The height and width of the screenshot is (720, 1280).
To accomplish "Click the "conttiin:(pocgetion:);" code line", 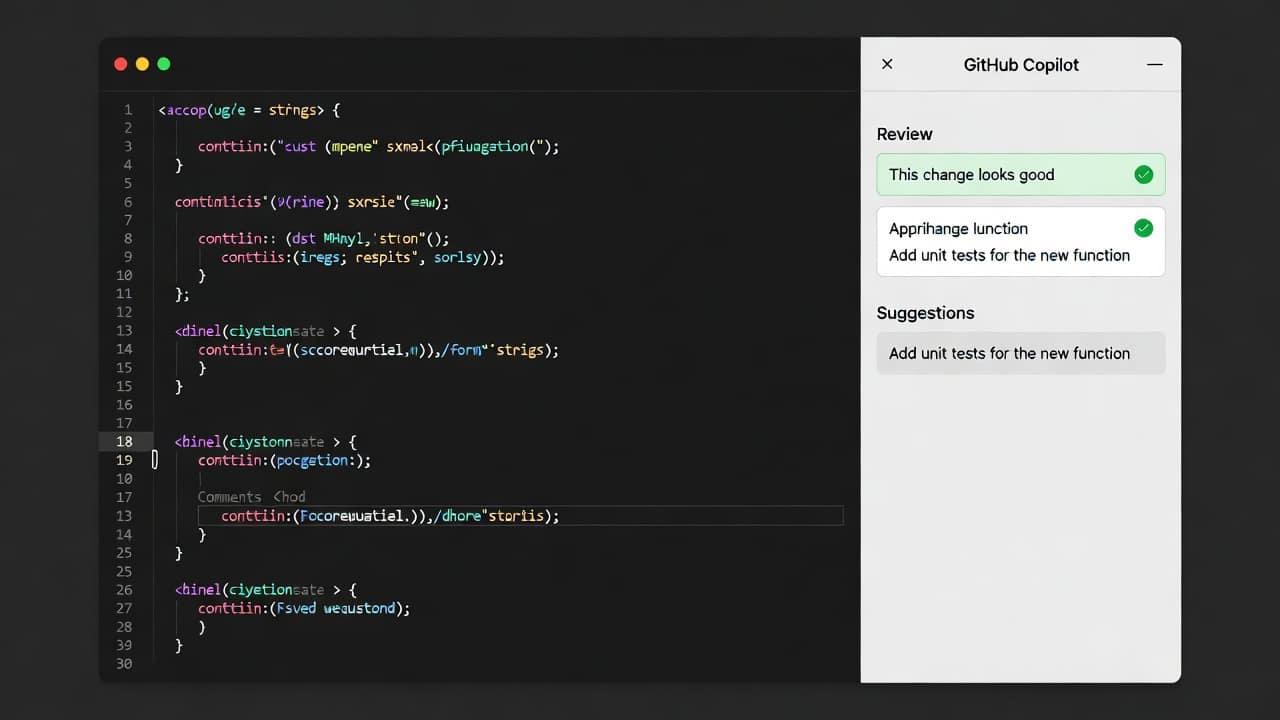I will coord(284,460).
